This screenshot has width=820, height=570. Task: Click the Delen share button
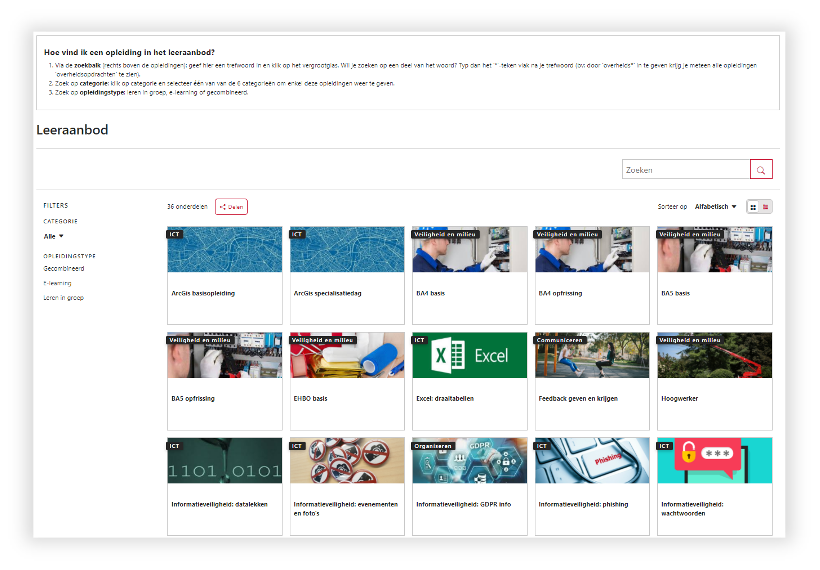[x=231, y=207]
